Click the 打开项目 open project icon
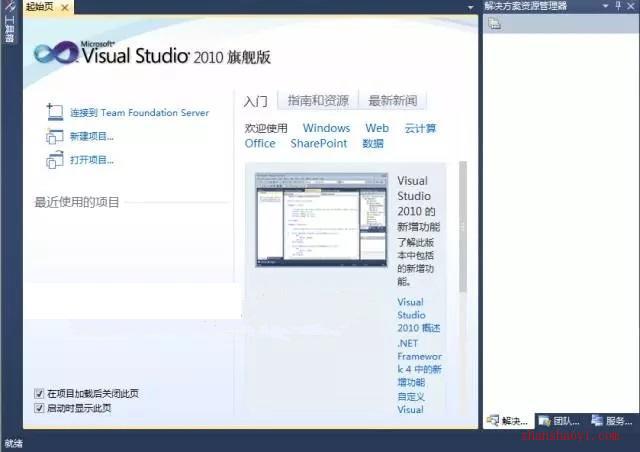This screenshot has width=640, height=452. point(55,160)
